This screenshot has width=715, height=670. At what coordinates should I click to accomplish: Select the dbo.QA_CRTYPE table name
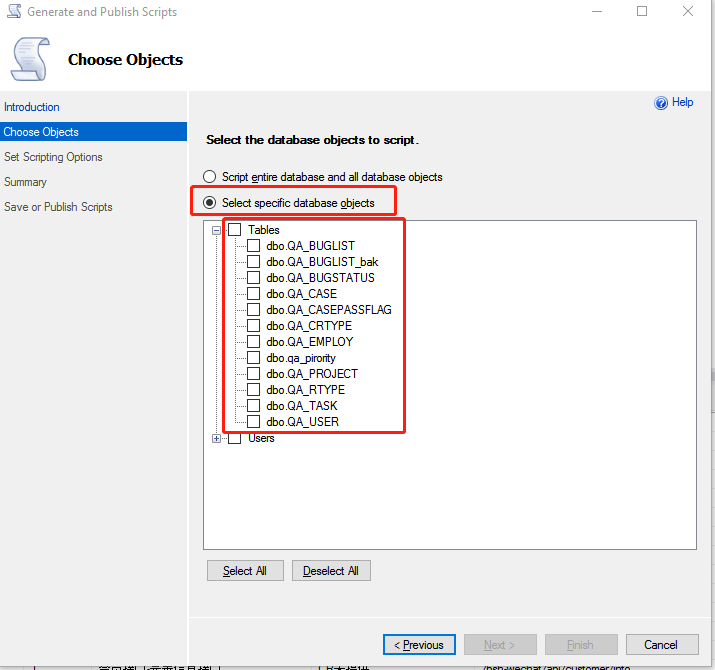(x=309, y=326)
